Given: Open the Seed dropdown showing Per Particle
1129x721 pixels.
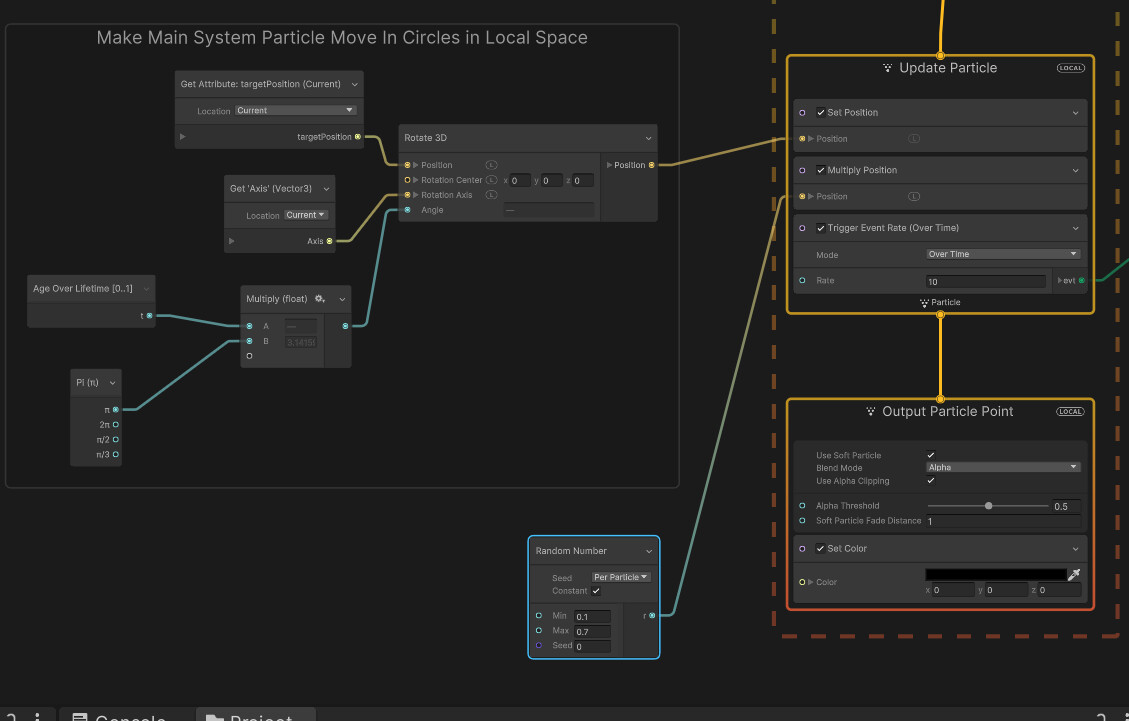Looking at the screenshot, I should pyautogui.click(x=620, y=576).
